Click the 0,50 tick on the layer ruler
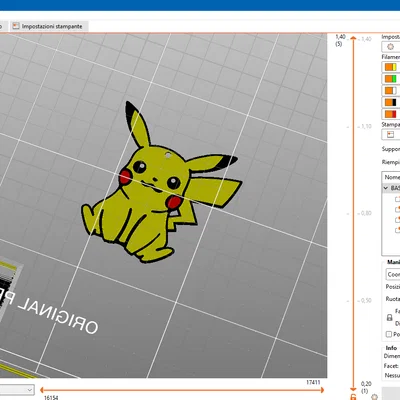The width and height of the screenshot is (400, 400). (365, 300)
